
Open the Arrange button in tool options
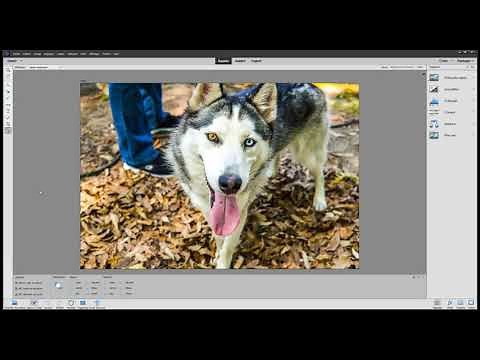(x=59, y=286)
